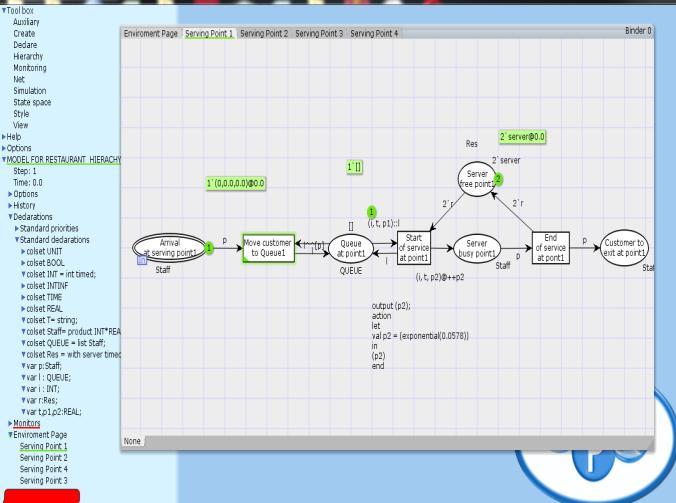The width and height of the screenshot is (676, 503).
Task: Open the Serving Point 2 tab
Action: click(264, 33)
